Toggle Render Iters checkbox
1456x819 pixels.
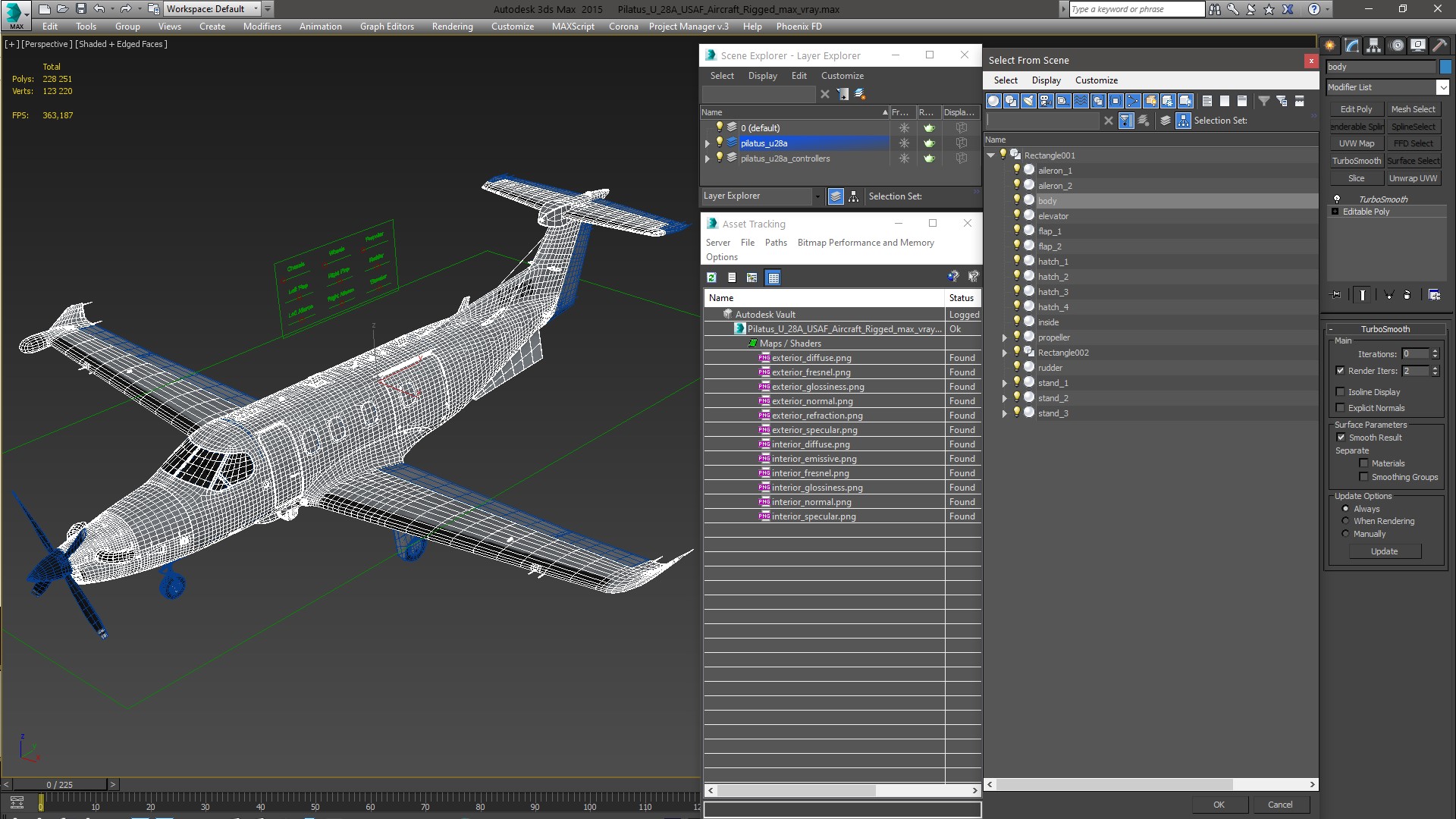pos(1340,371)
